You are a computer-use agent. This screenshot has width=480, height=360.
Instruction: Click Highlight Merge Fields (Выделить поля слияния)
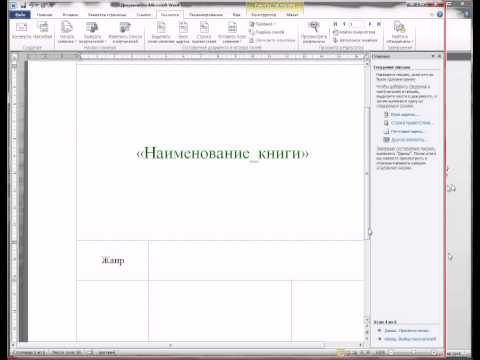click(161, 32)
